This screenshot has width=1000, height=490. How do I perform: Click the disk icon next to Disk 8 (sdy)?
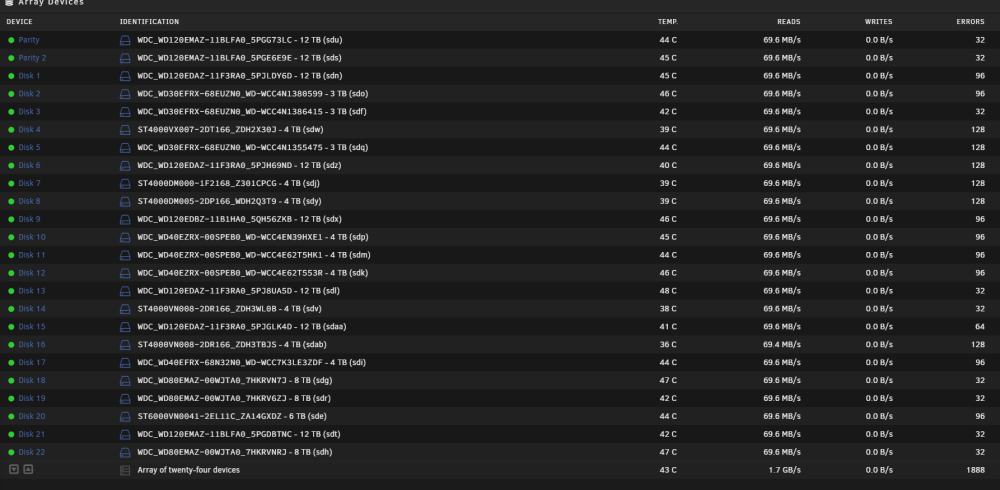click(x=125, y=201)
